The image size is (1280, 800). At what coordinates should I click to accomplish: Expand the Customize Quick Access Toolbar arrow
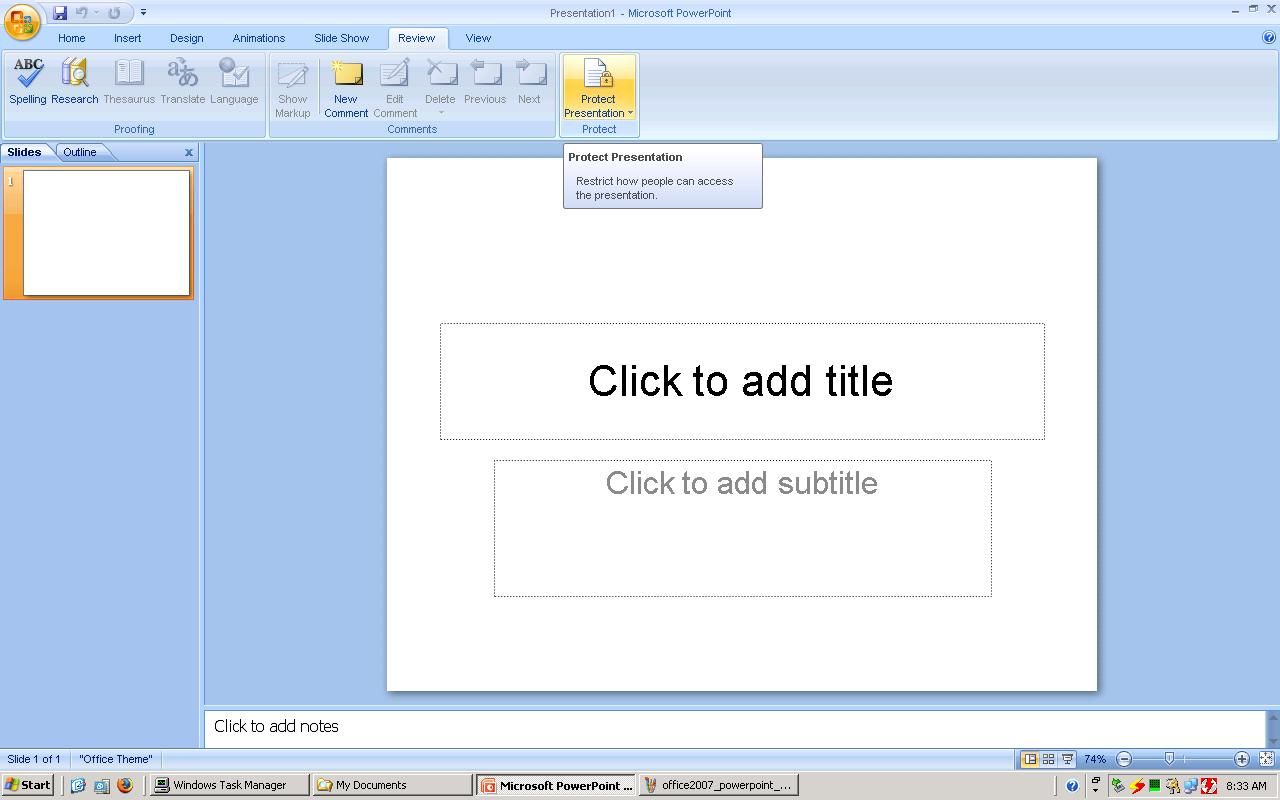click(143, 13)
